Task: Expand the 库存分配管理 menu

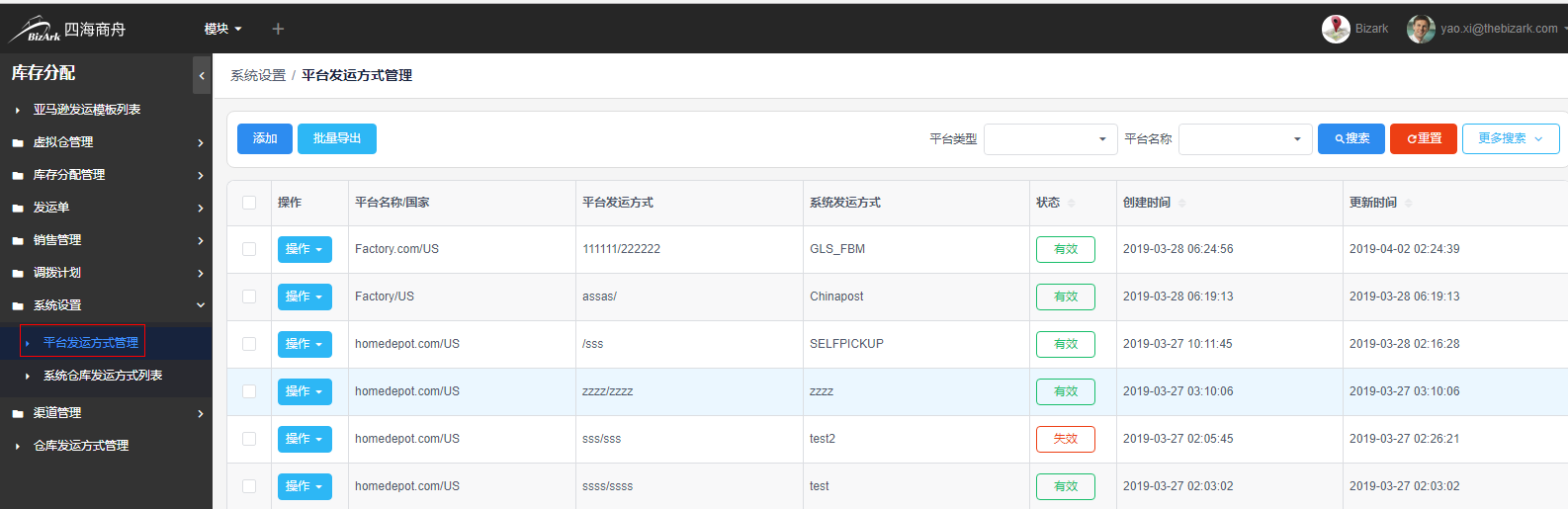Action: [x=106, y=175]
